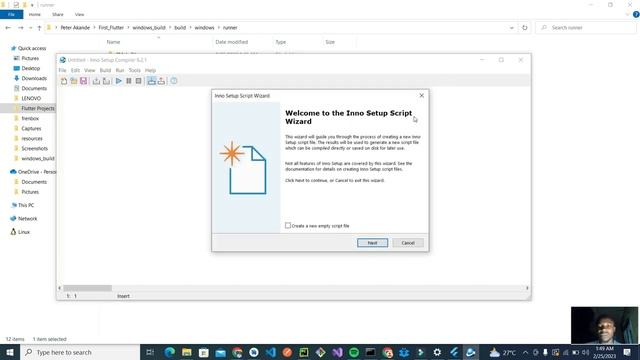Click the Stop Compile toolbar icon
Screen dimensions: 640x360
pyautogui.click(x=106, y=81)
